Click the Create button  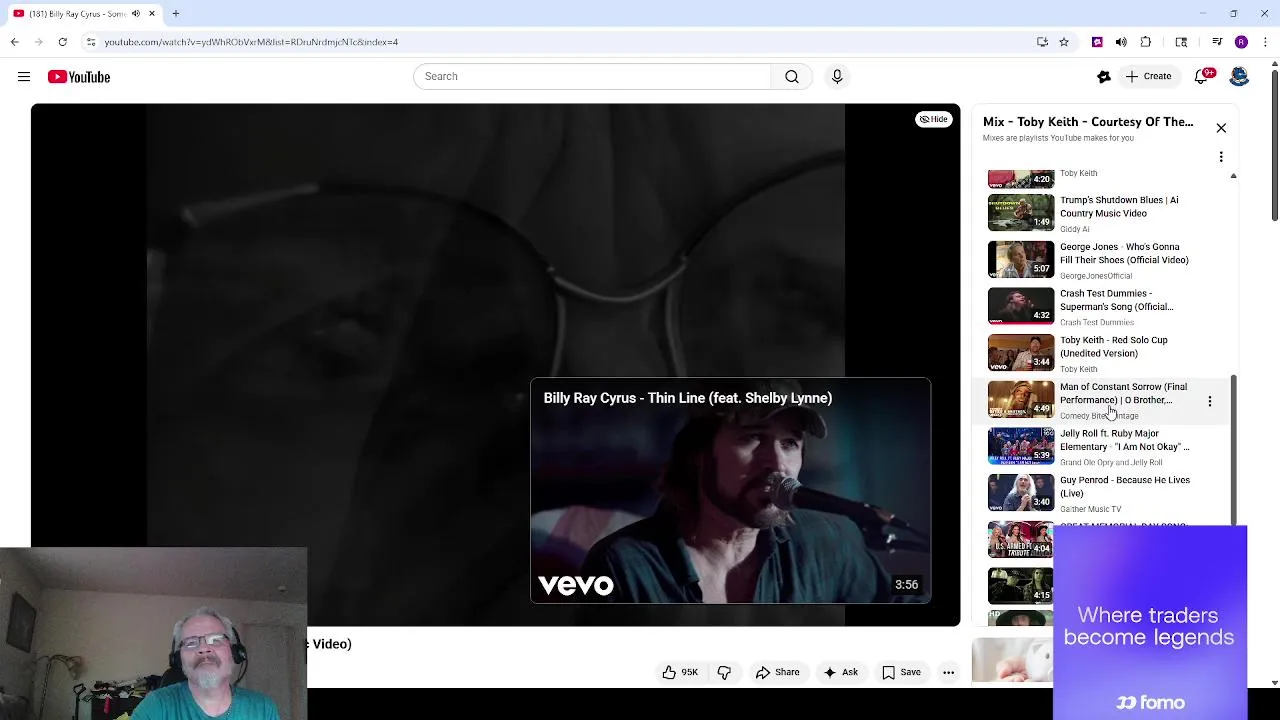tap(1148, 77)
